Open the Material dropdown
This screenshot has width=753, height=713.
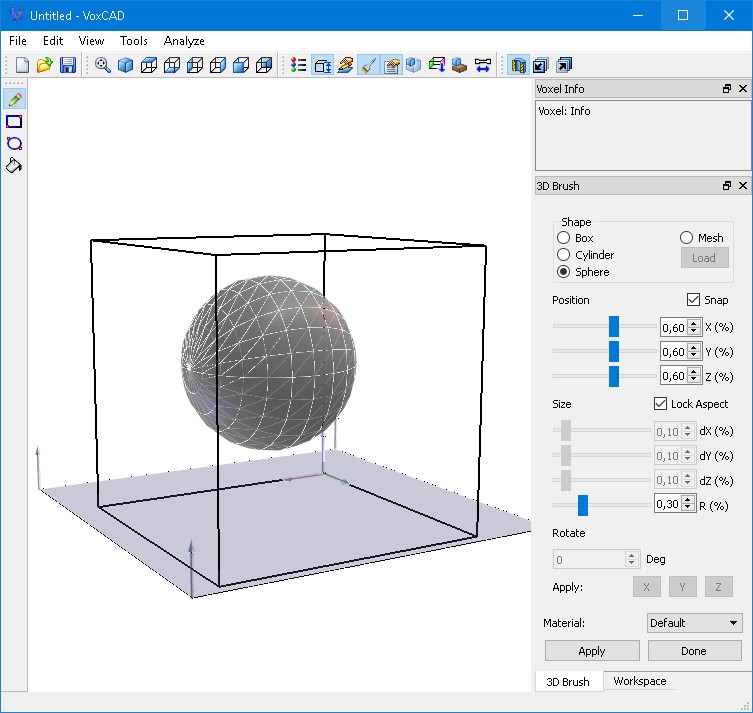pyautogui.click(x=694, y=623)
